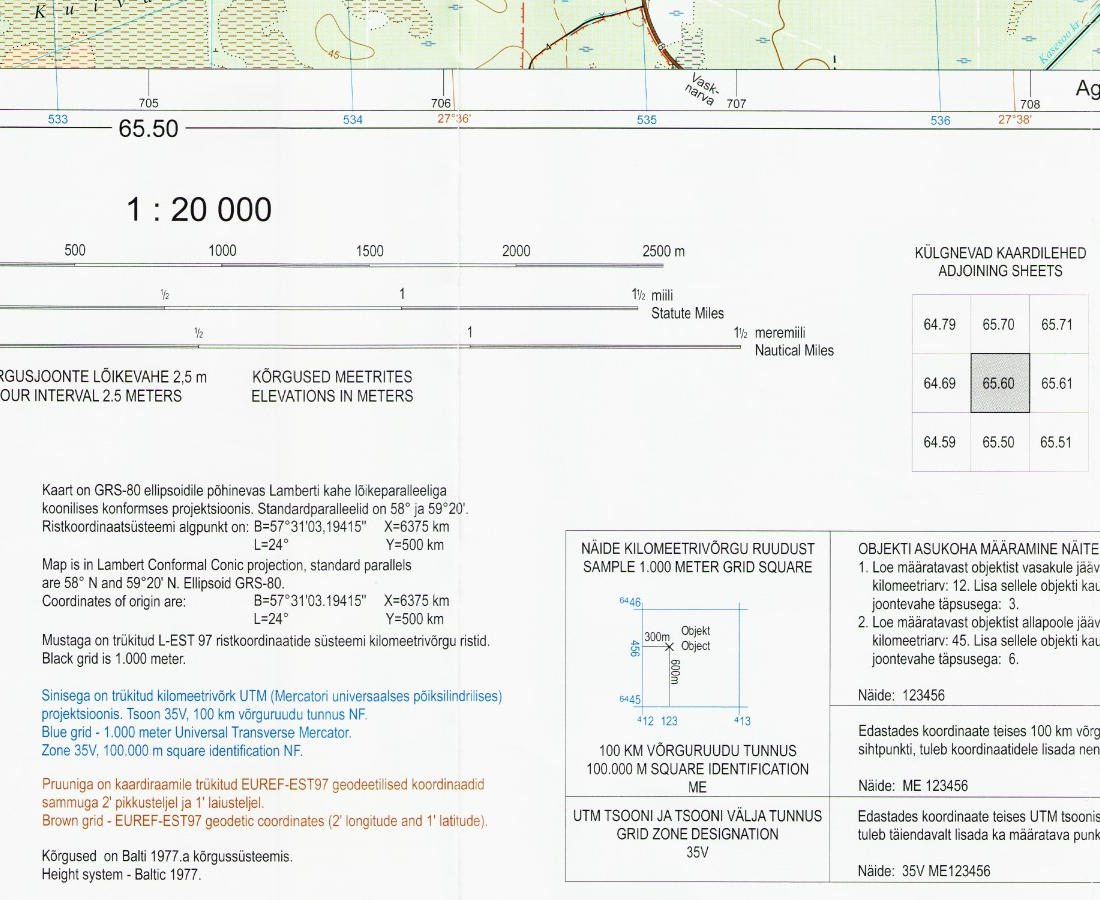Click "Height system - Baltic 1977." line
Image resolution: width=1100 pixels, height=900 pixels.
tap(121, 875)
